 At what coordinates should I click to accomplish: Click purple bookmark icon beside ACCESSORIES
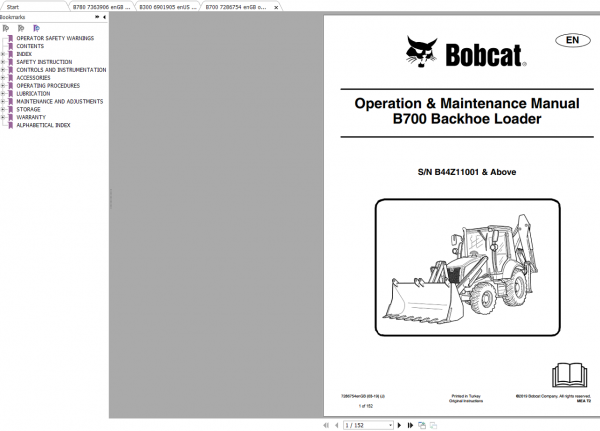coord(11,78)
